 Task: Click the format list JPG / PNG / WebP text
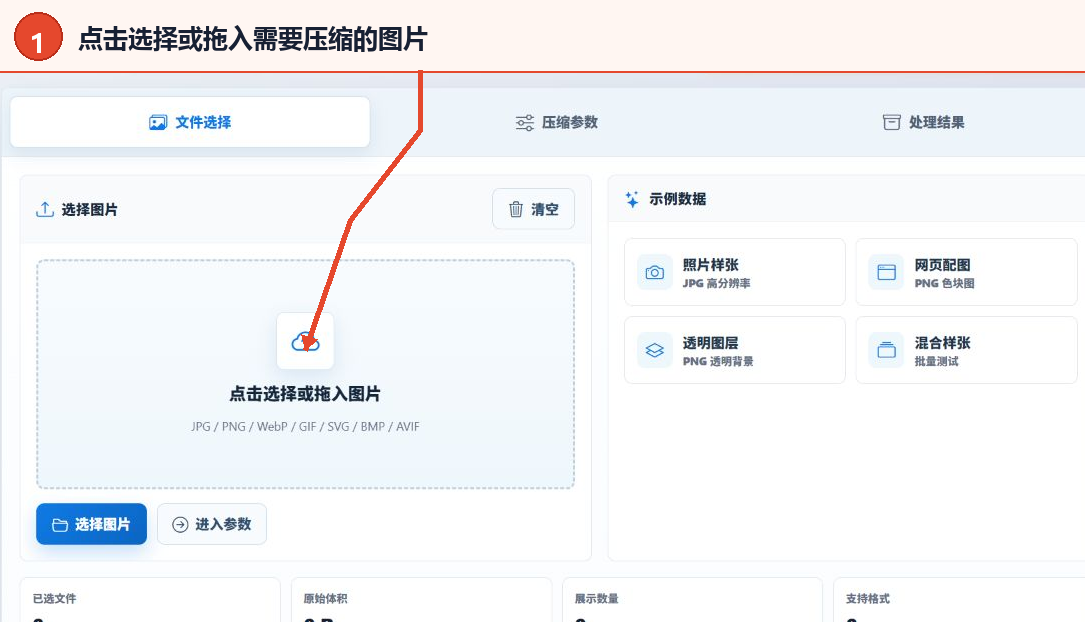coord(305,426)
